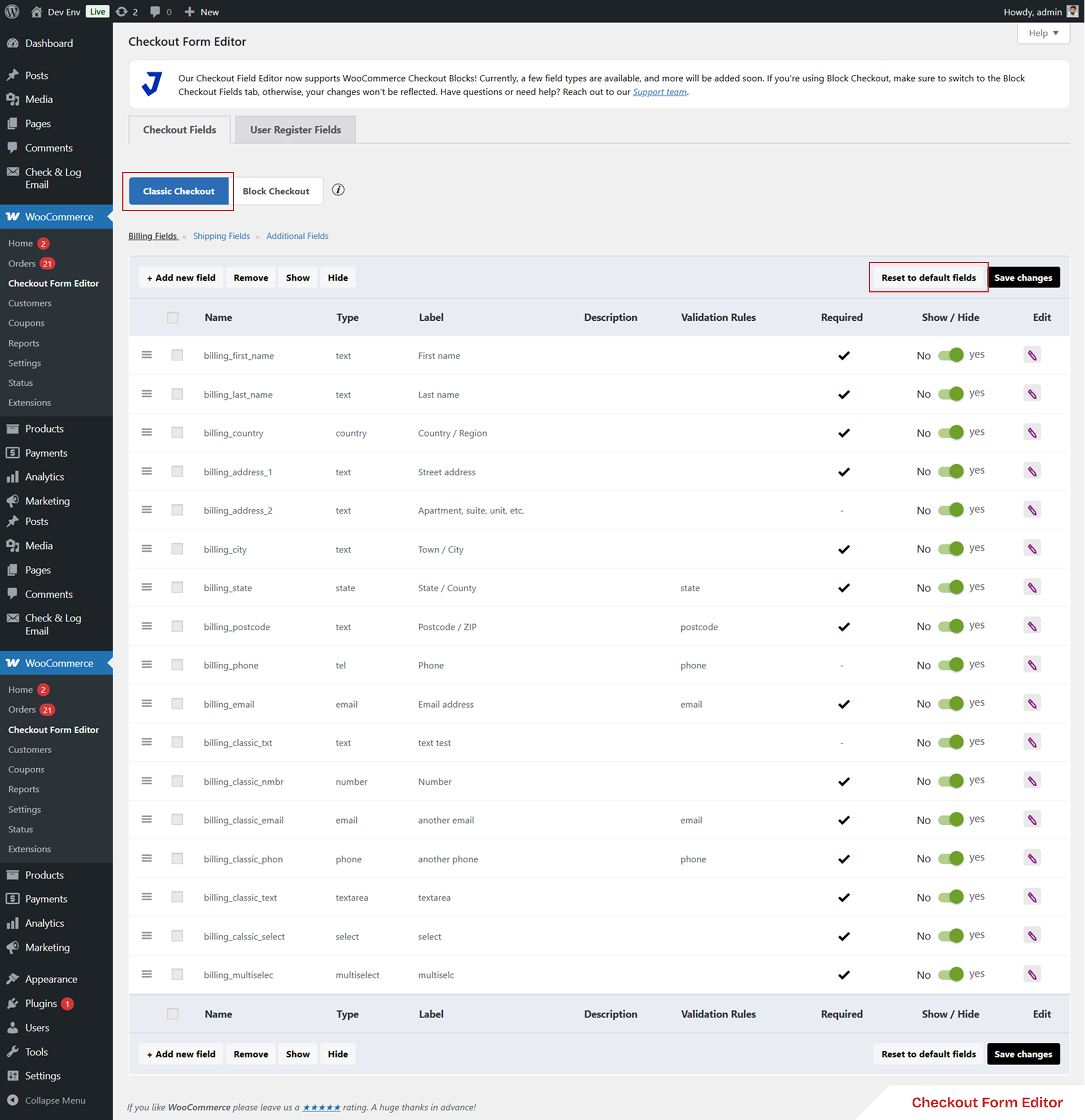1085x1120 pixels.
Task: Switch to the User Register Fields tab
Action: [295, 129]
